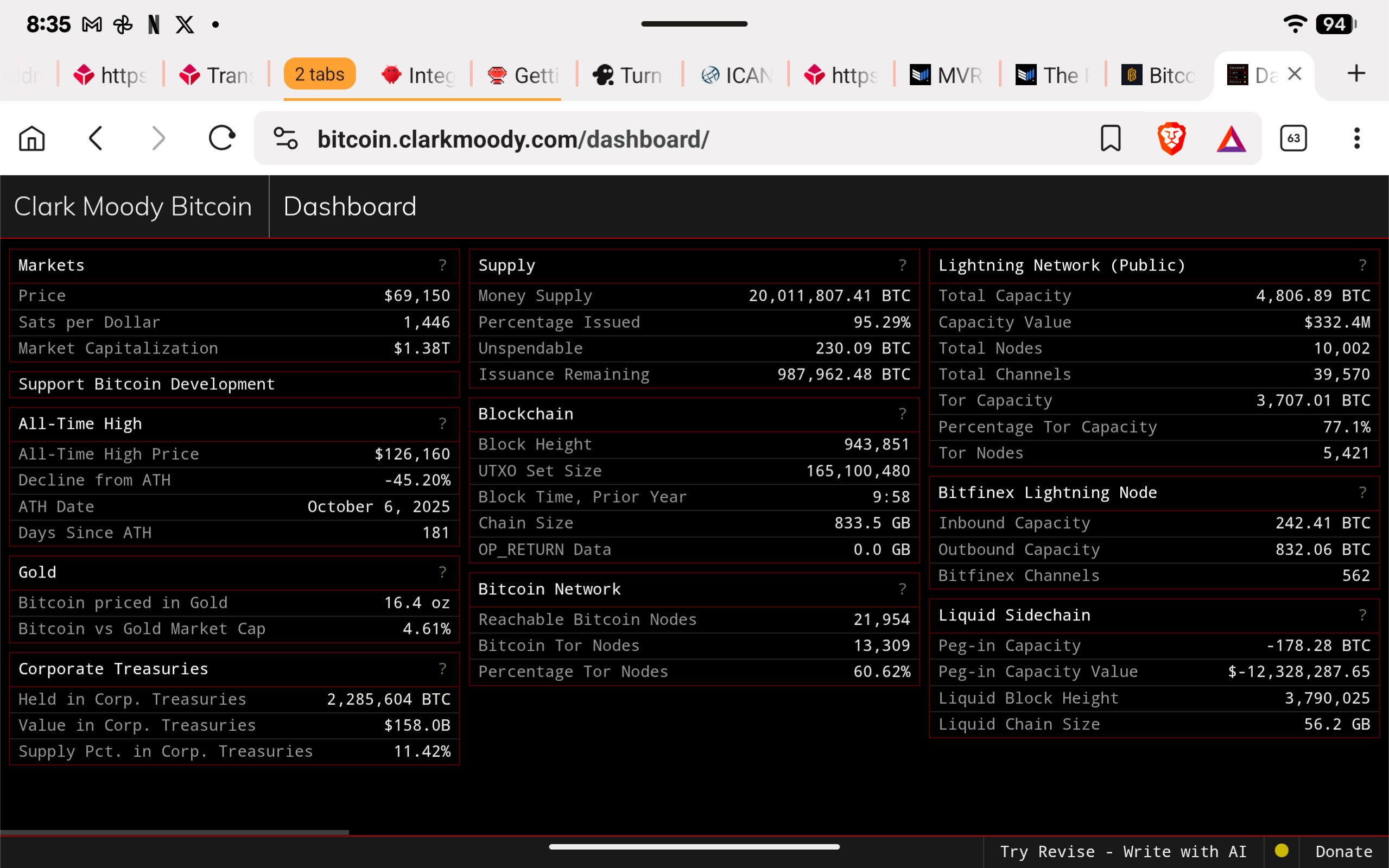Click Liquid Sidechain help question mark
The image size is (1389, 868).
click(x=1363, y=616)
